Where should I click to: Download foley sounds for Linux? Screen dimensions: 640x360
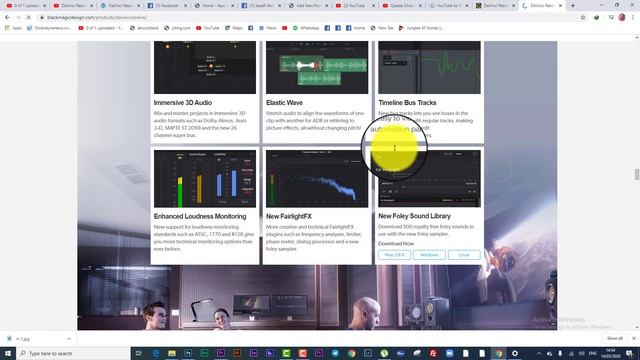point(464,255)
